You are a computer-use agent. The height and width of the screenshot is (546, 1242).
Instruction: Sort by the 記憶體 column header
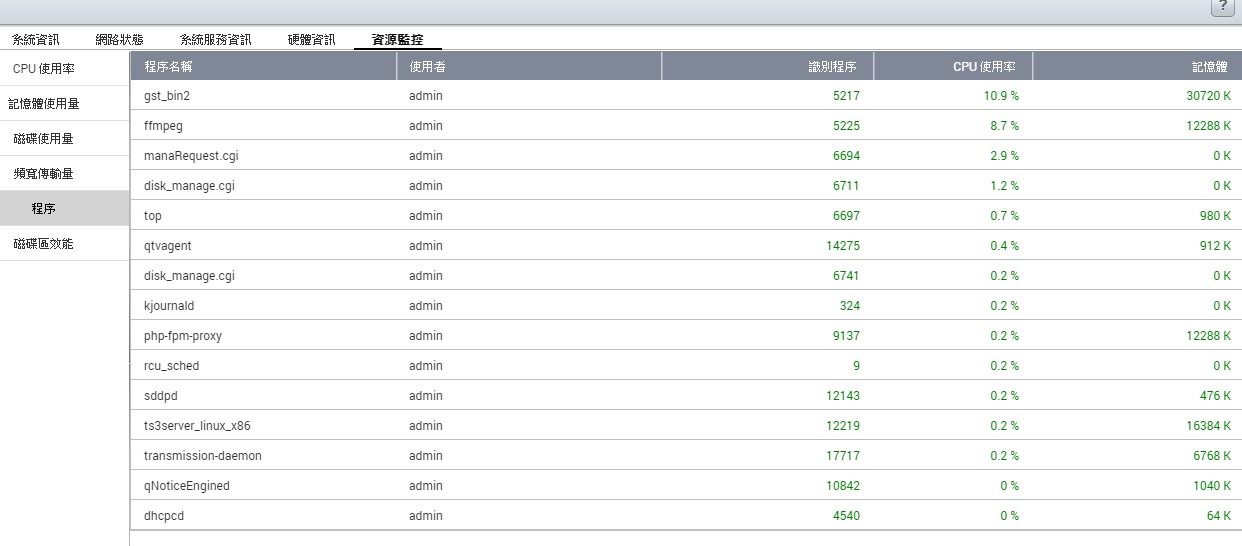tap(1137, 66)
